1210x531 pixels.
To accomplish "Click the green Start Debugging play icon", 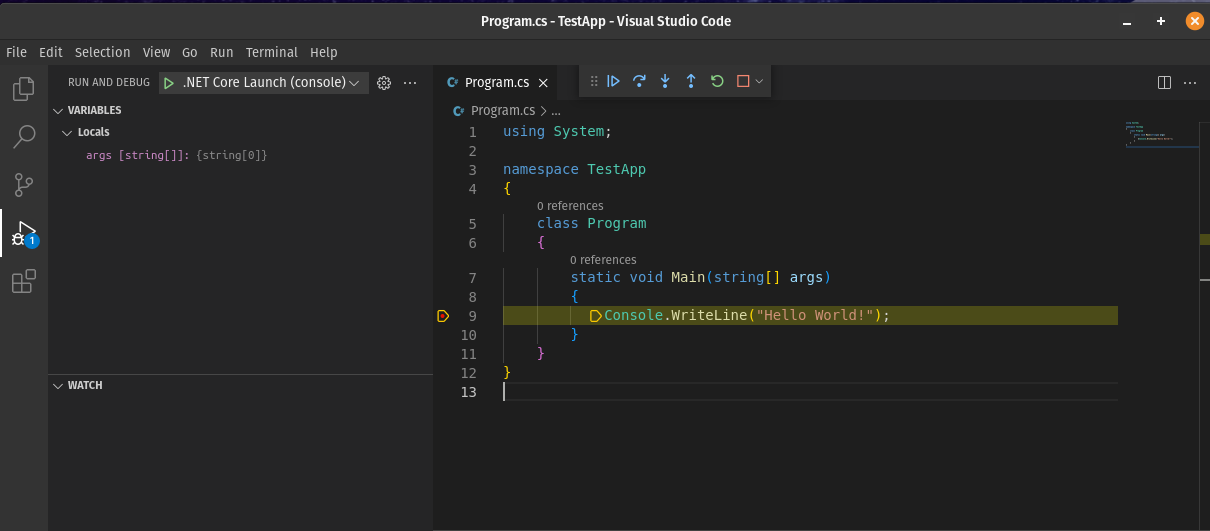I will click(x=169, y=83).
